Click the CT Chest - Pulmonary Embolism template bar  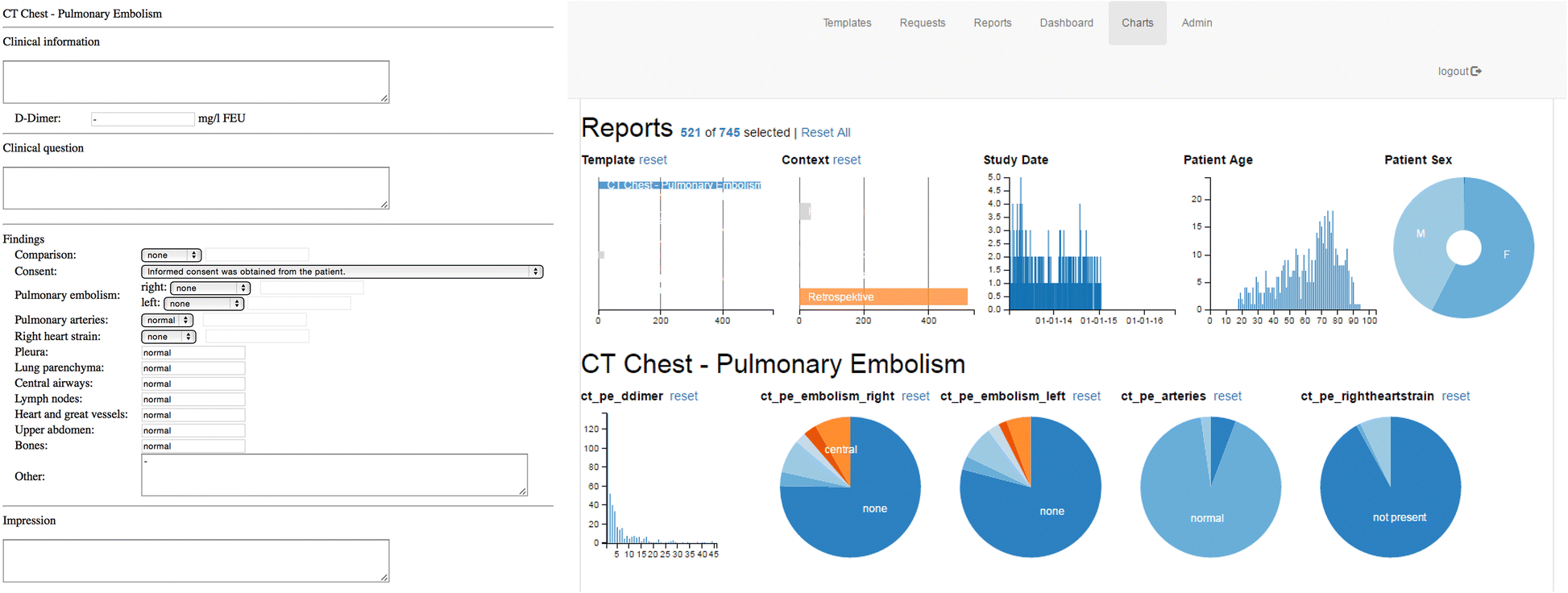[x=679, y=185]
